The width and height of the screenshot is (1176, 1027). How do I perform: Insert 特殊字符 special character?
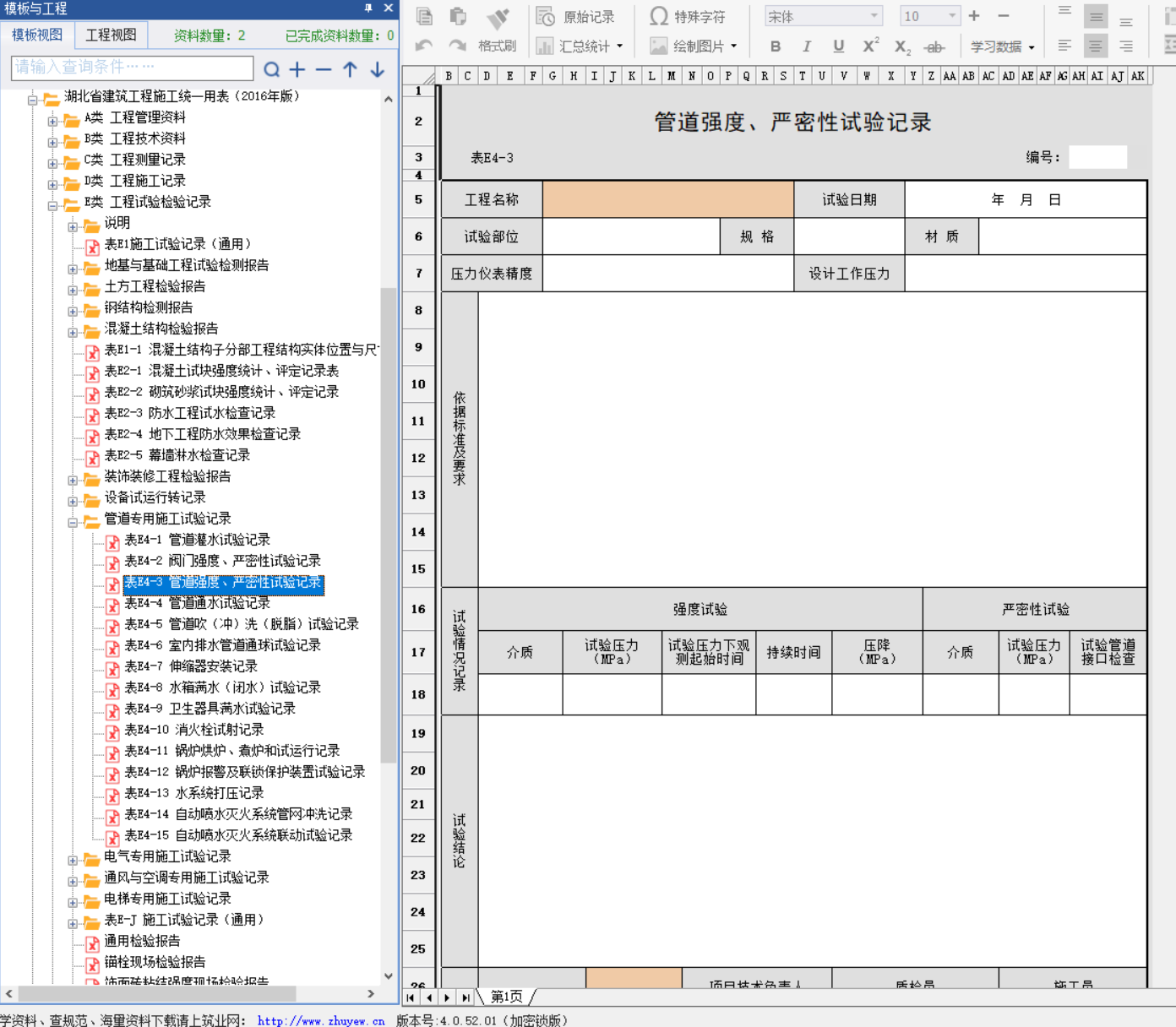(x=688, y=17)
